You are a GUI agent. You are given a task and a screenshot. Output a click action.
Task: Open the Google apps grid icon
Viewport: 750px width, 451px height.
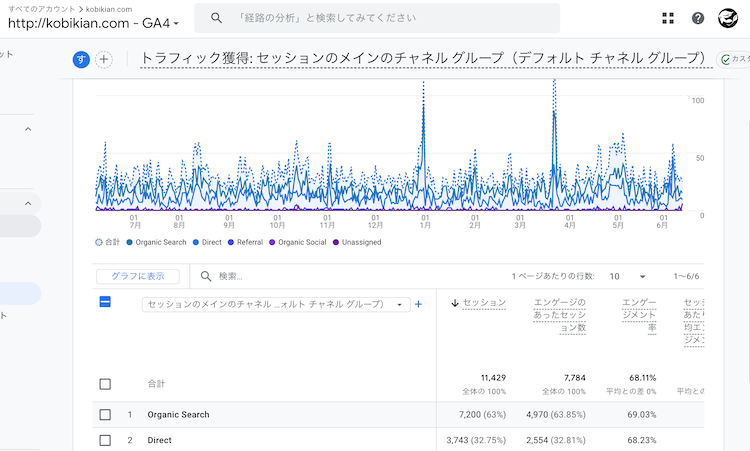click(668, 18)
